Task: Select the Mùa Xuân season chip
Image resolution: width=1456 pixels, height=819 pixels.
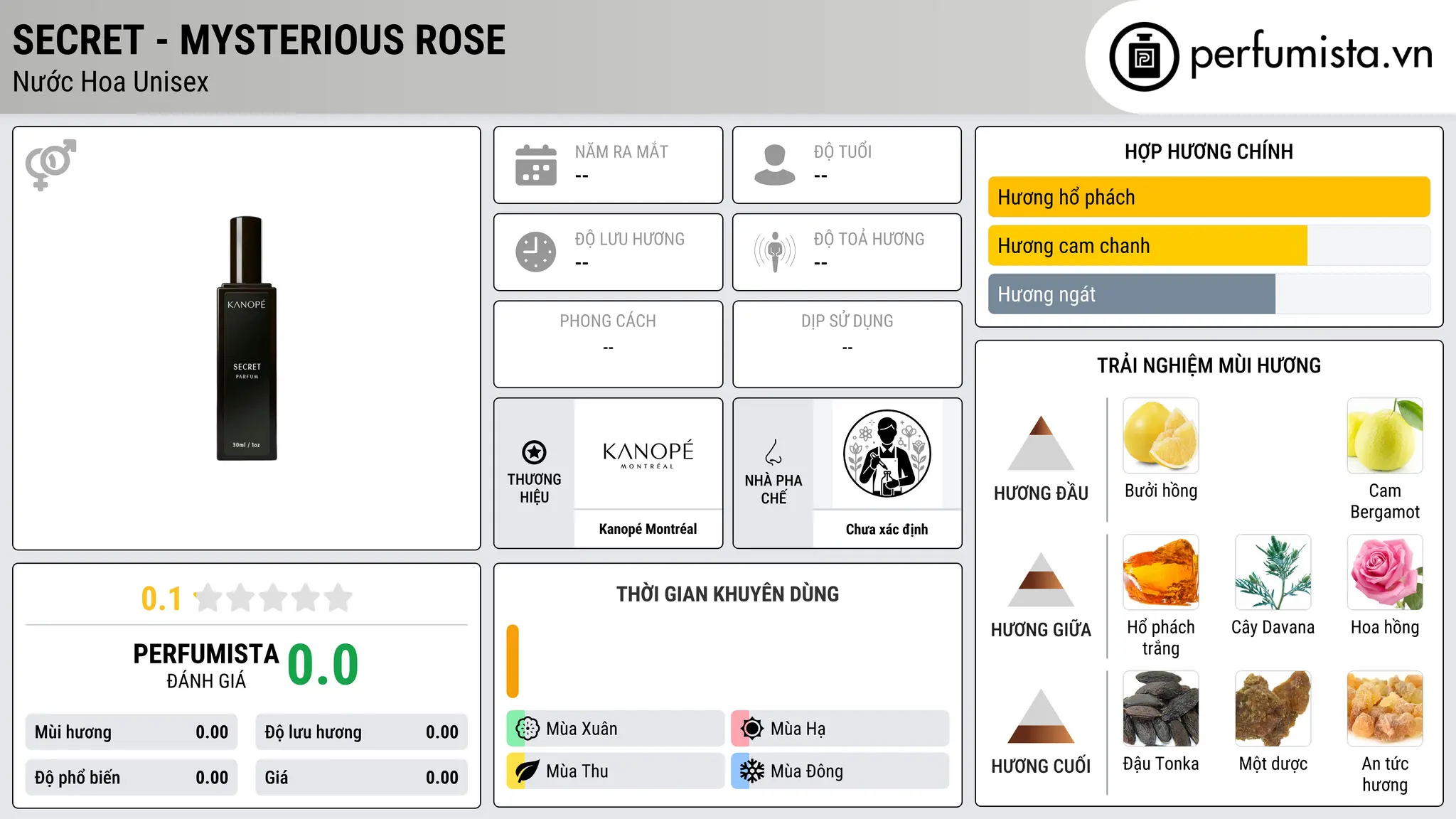Action: [x=615, y=729]
